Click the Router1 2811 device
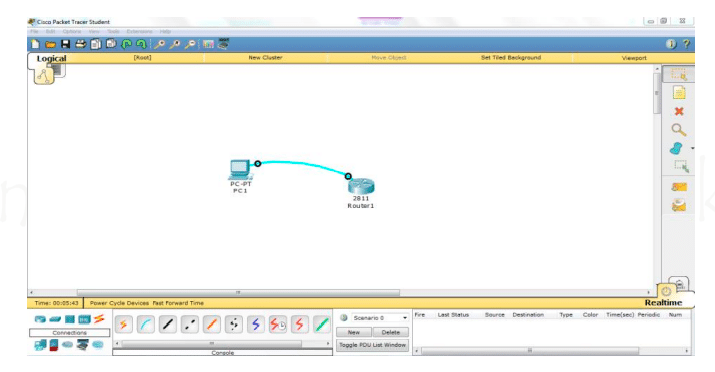The image size is (715, 372). 361,187
